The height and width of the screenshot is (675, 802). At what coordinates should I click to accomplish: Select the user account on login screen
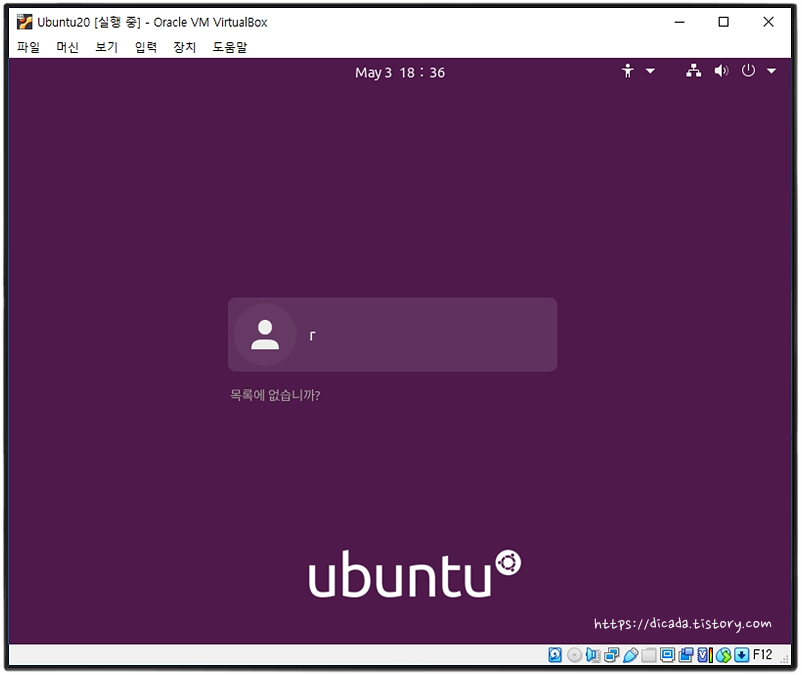pos(392,334)
